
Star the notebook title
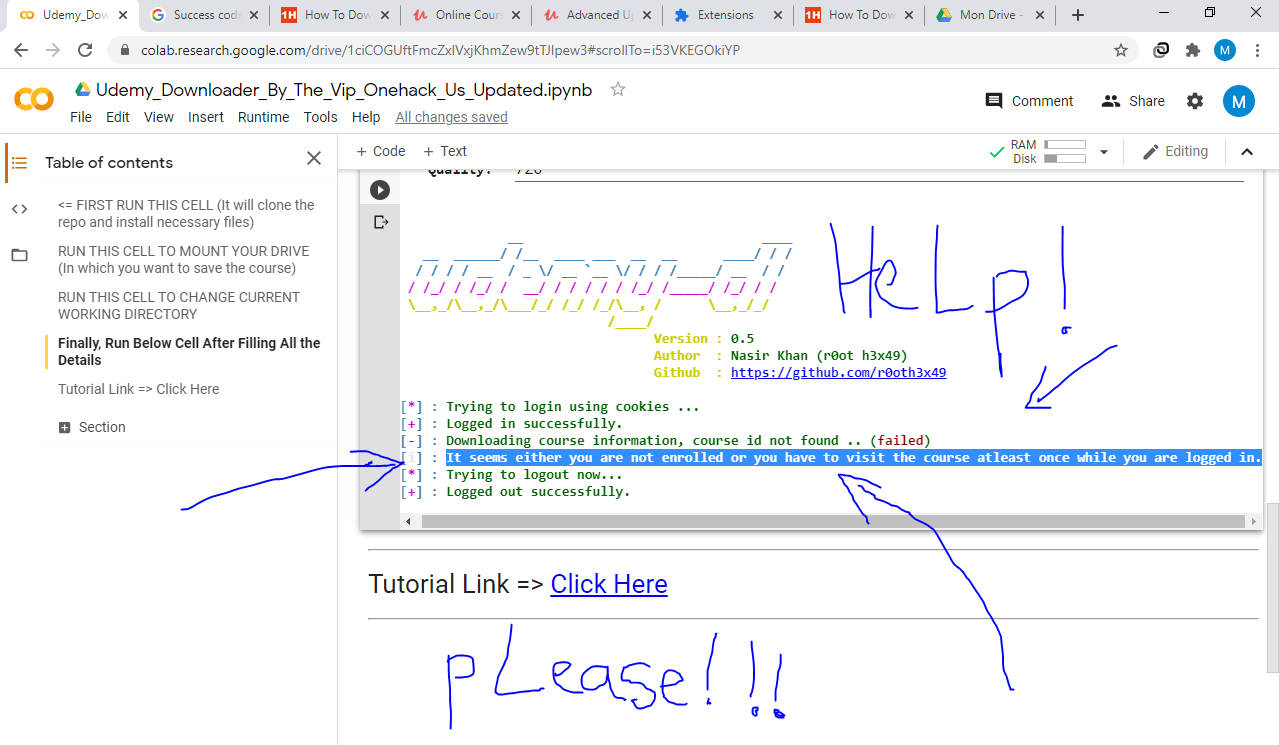click(x=618, y=90)
